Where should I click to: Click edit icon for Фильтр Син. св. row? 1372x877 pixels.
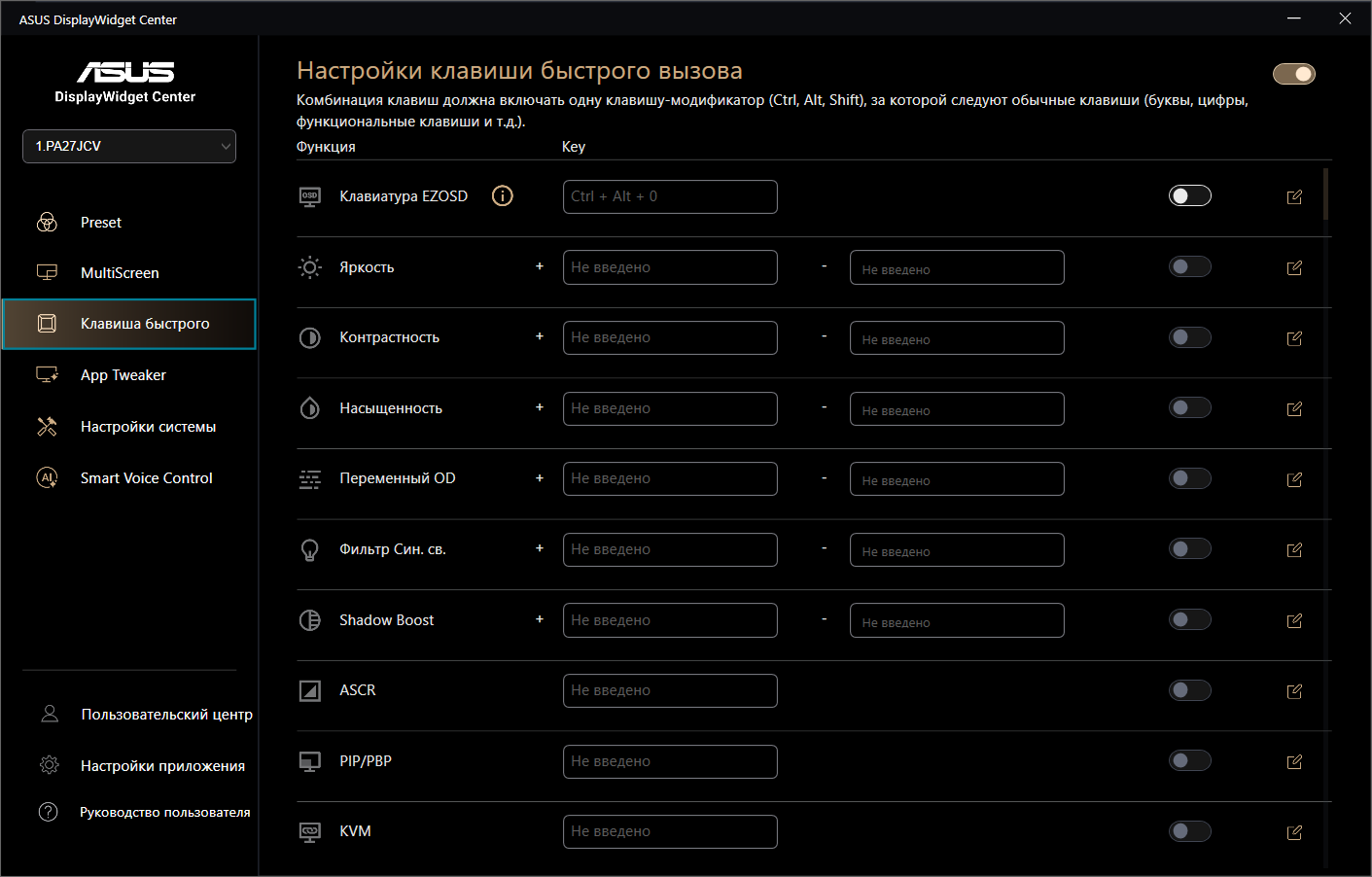click(x=1294, y=550)
